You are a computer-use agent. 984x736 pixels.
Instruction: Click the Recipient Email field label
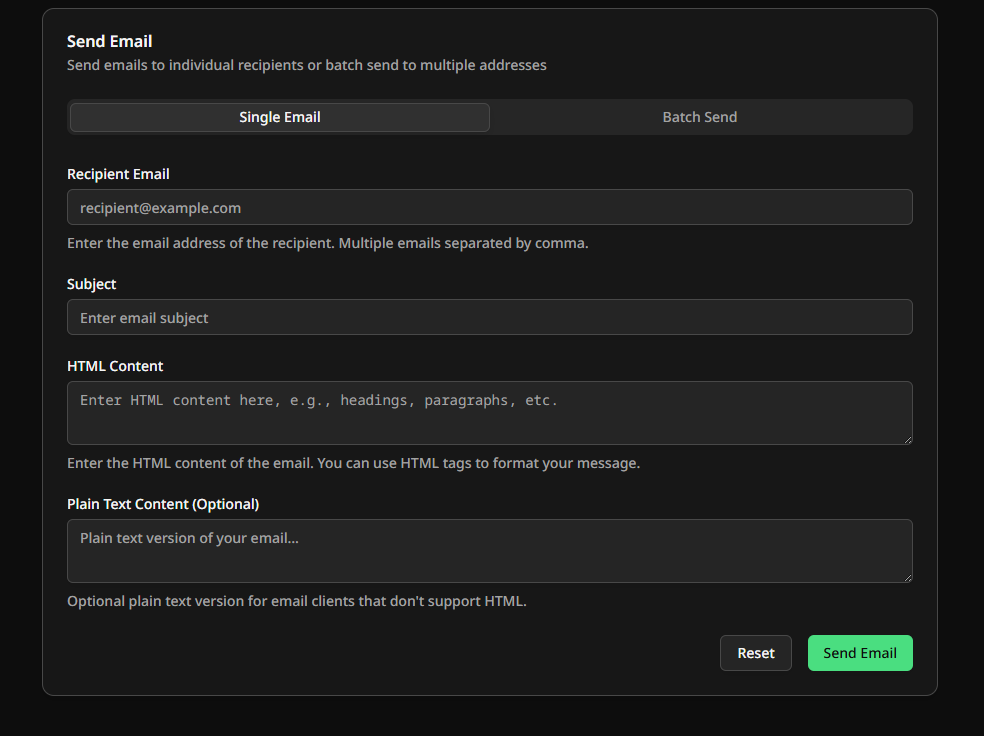pyautogui.click(x=118, y=174)
